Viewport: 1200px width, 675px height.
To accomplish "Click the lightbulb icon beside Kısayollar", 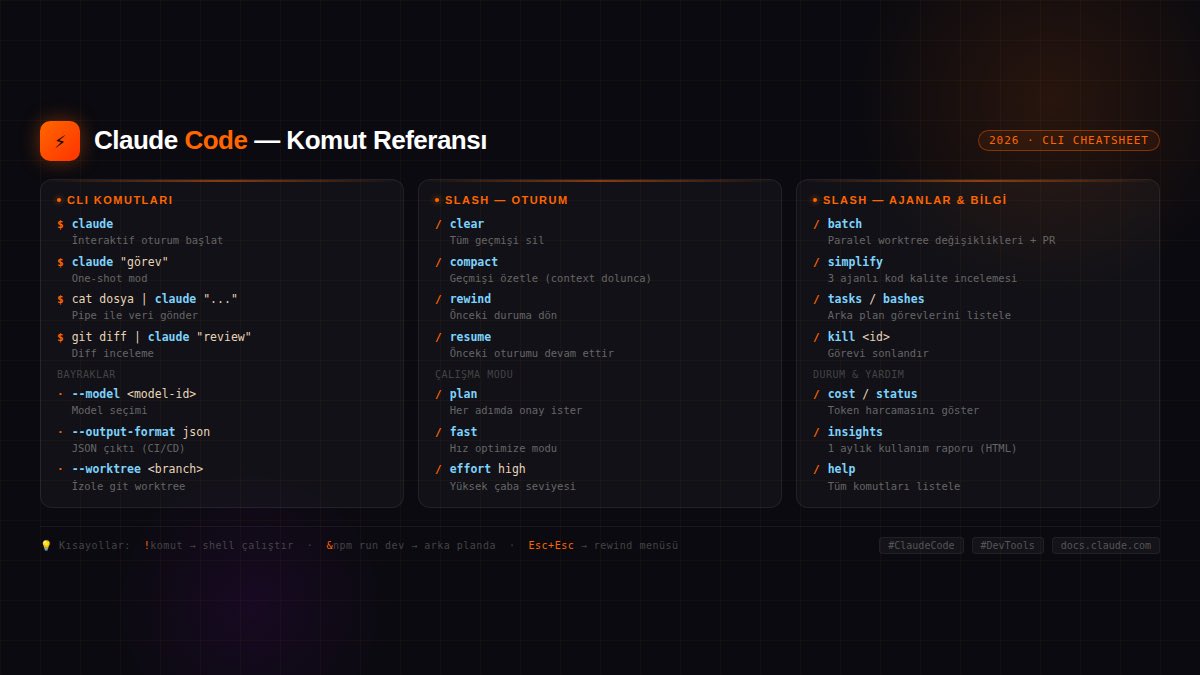I will click(x=46, y=546).
